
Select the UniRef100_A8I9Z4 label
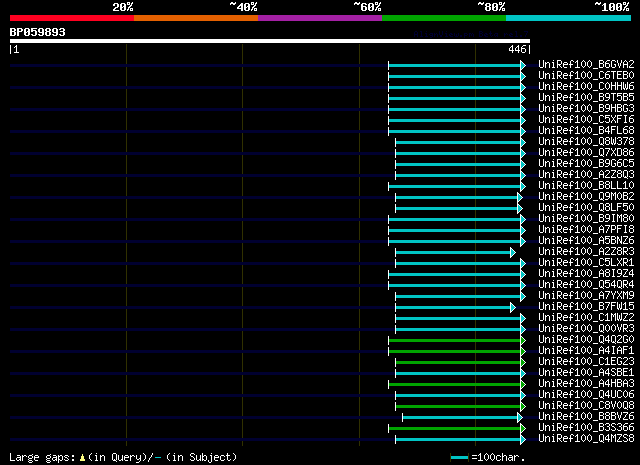pyautogui.click(x=586, y=274)
